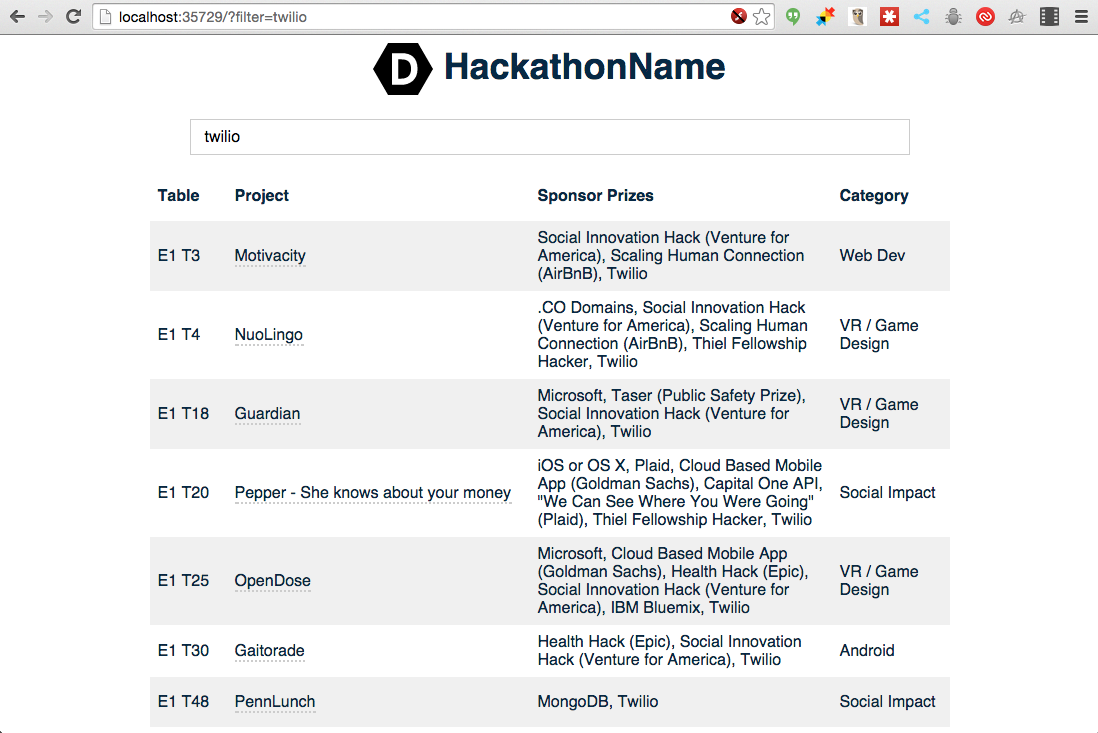Click the Android category cell

click(867, 650)
